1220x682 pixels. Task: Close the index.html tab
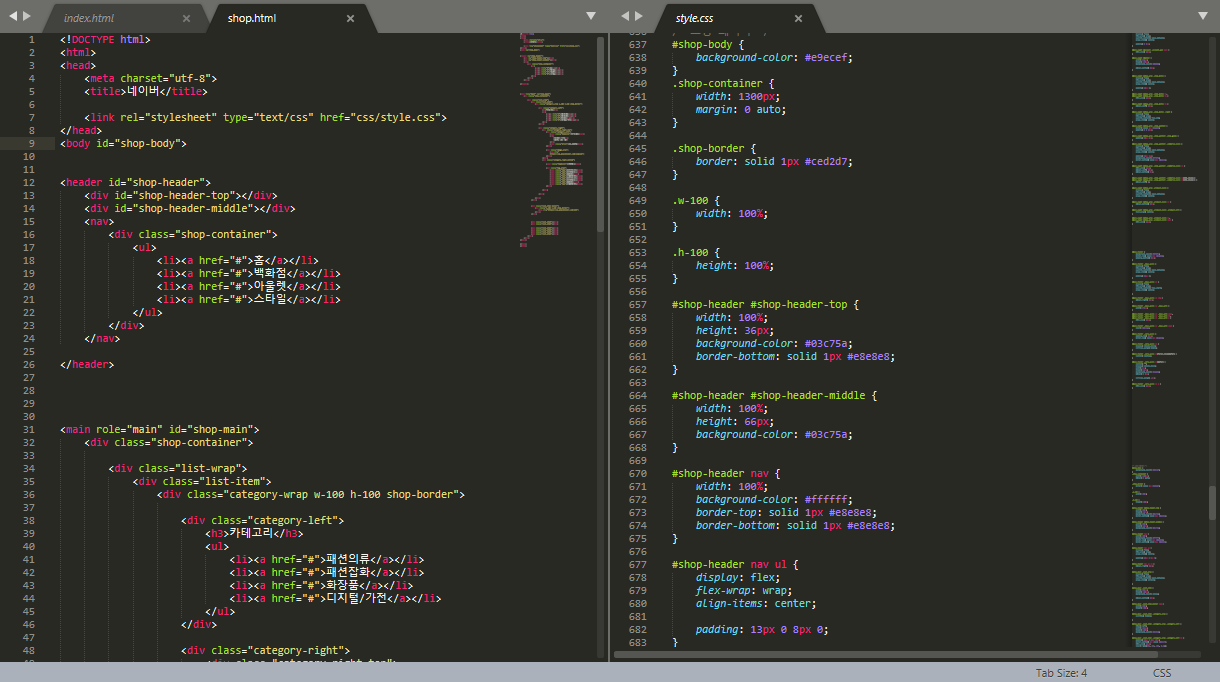(x=187, y=18)
